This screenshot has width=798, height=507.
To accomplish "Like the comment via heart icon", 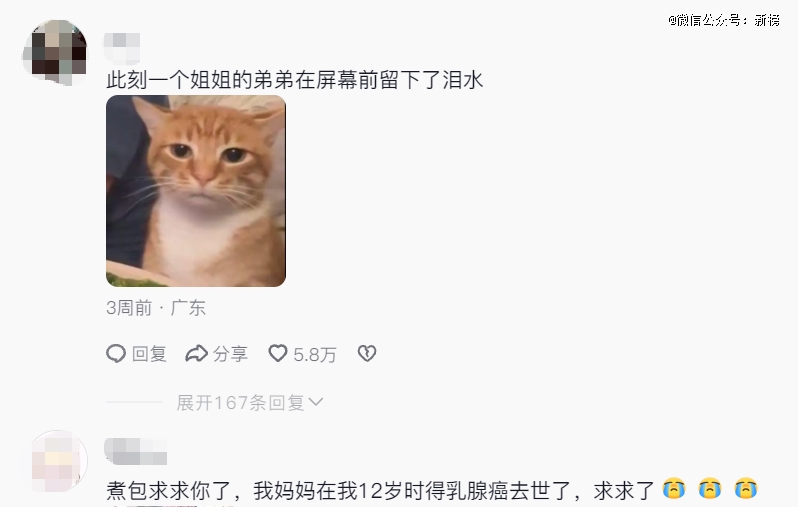I will point(278,353).
